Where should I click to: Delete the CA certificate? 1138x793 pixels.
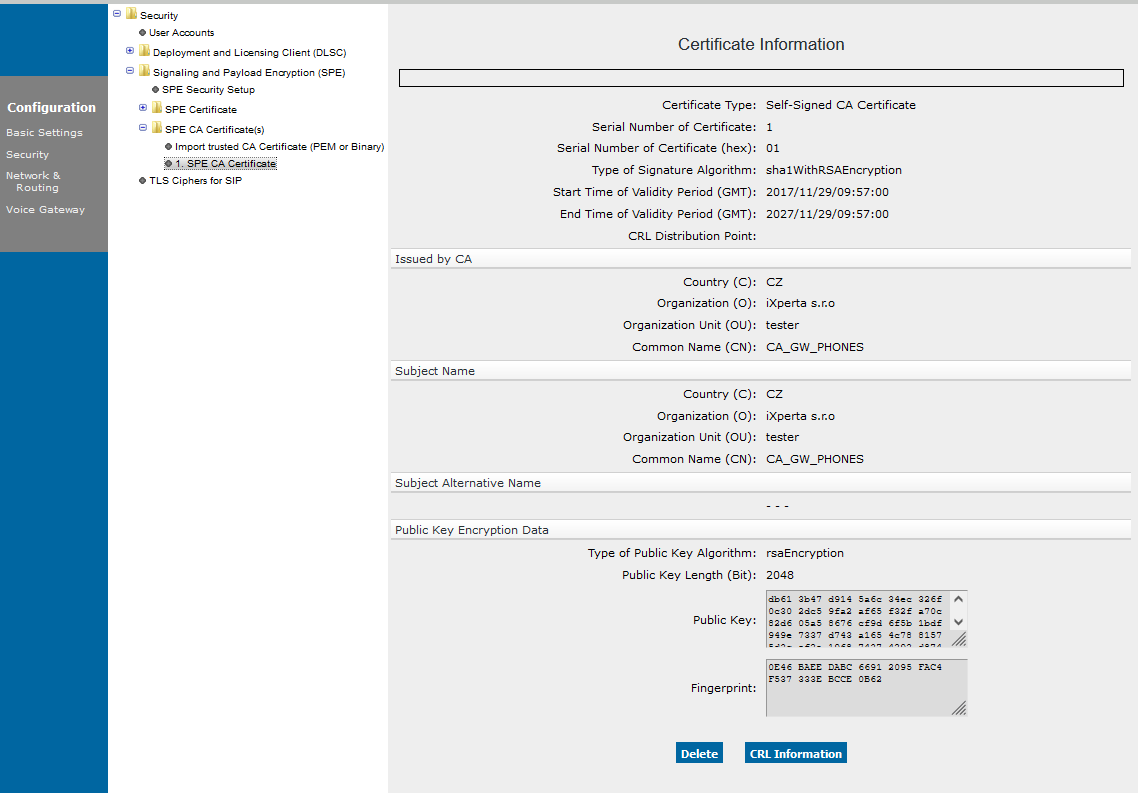[699, 753]
